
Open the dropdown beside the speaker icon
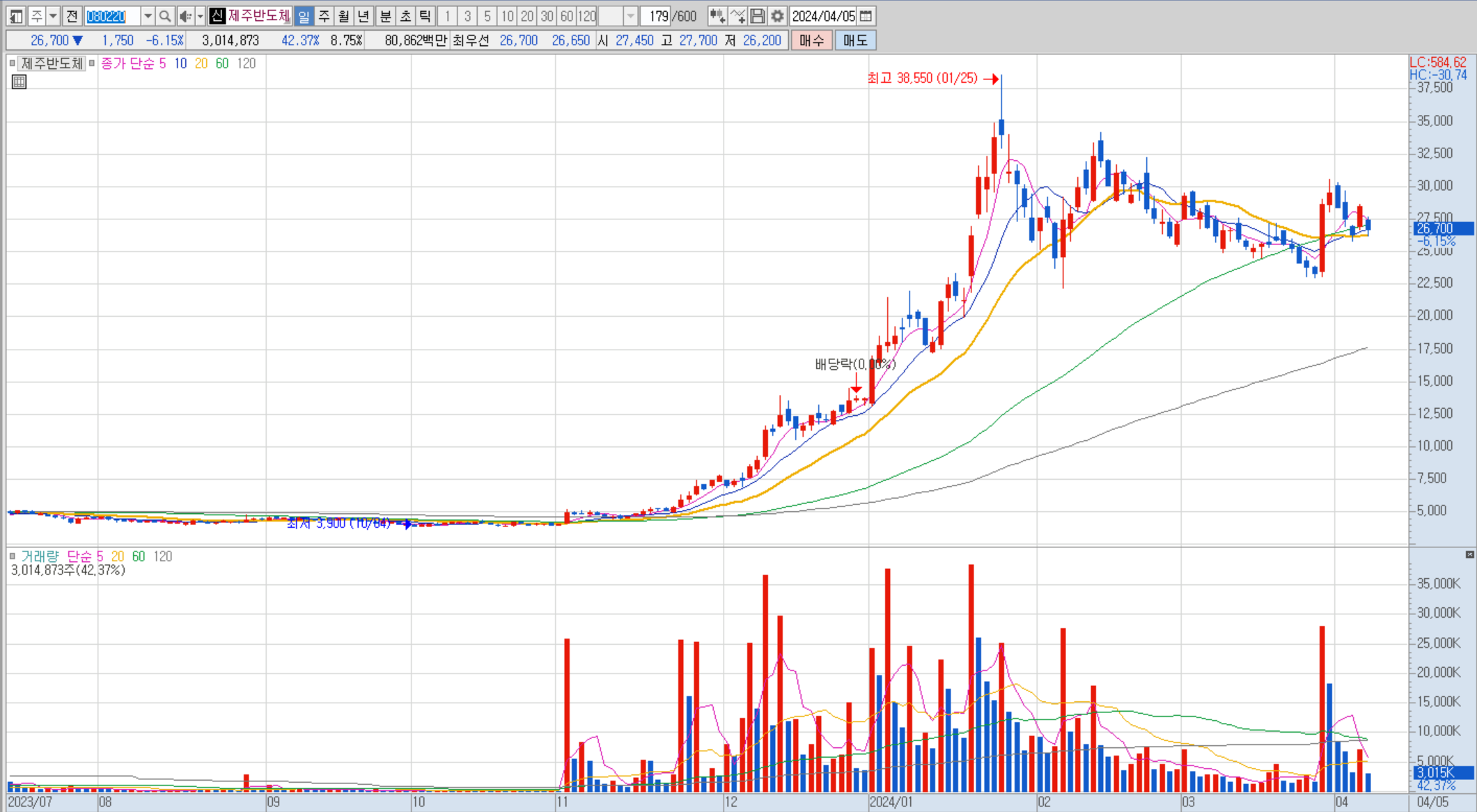click(200, 16)
